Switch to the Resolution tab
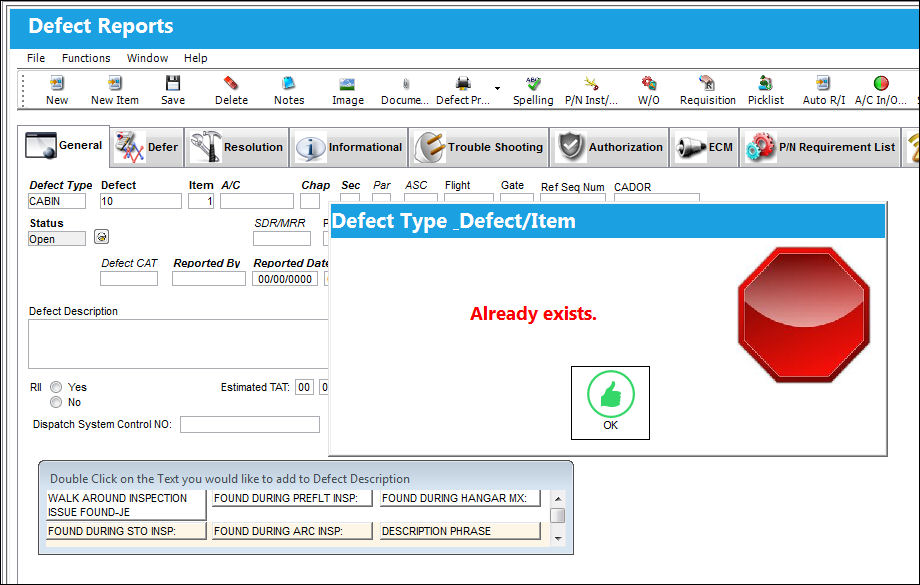920x585 pixels. [237, 147]
